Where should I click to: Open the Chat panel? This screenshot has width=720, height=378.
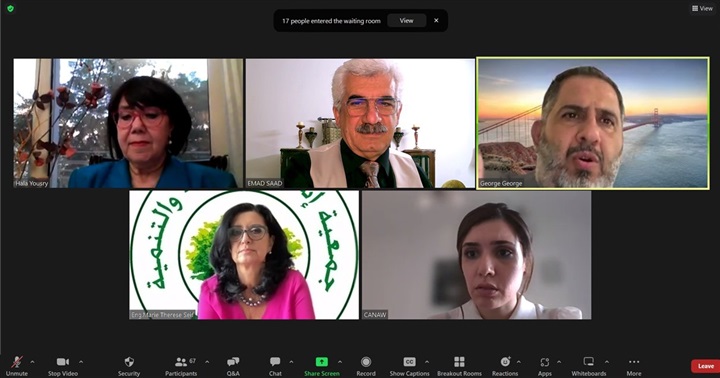point(275,366)
